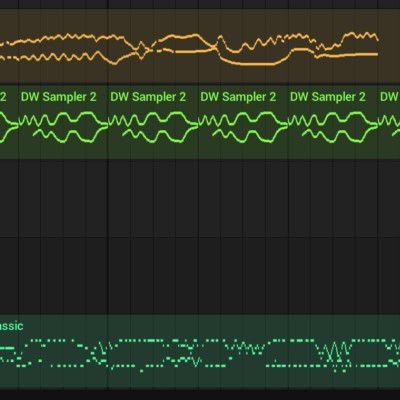Viewport: 400px width, 400px height.
Task: Select the Classic pattern clip name label
Action: 11,326
